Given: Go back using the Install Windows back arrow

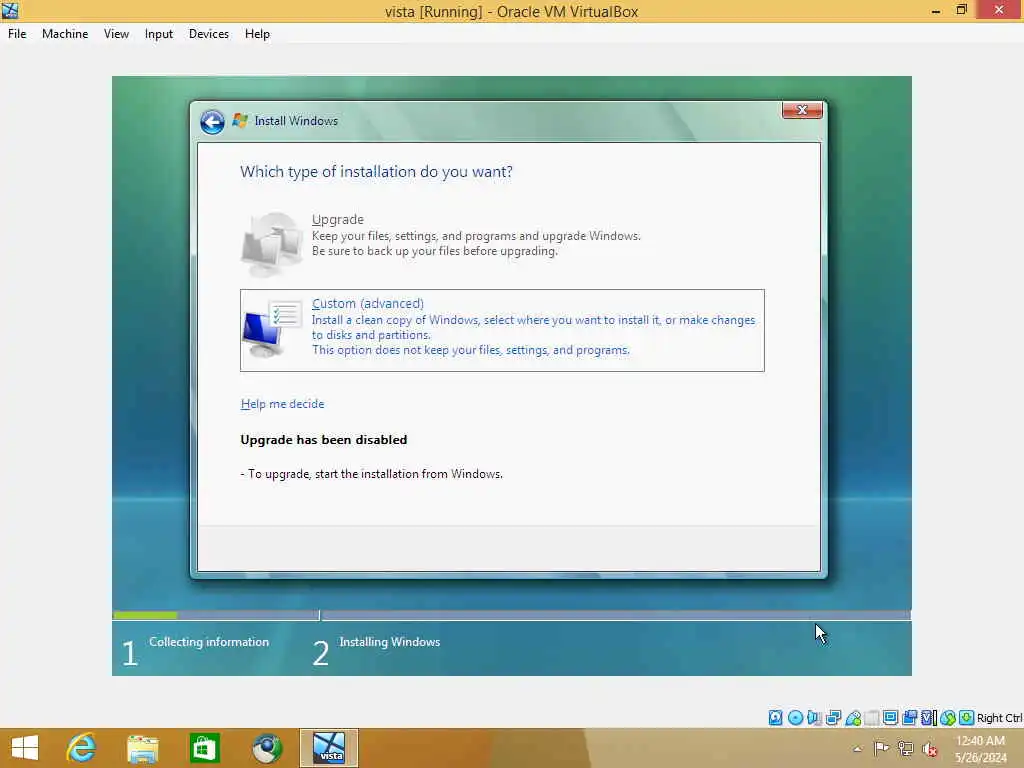Looking at the screenshot, I should pos(212,121).
